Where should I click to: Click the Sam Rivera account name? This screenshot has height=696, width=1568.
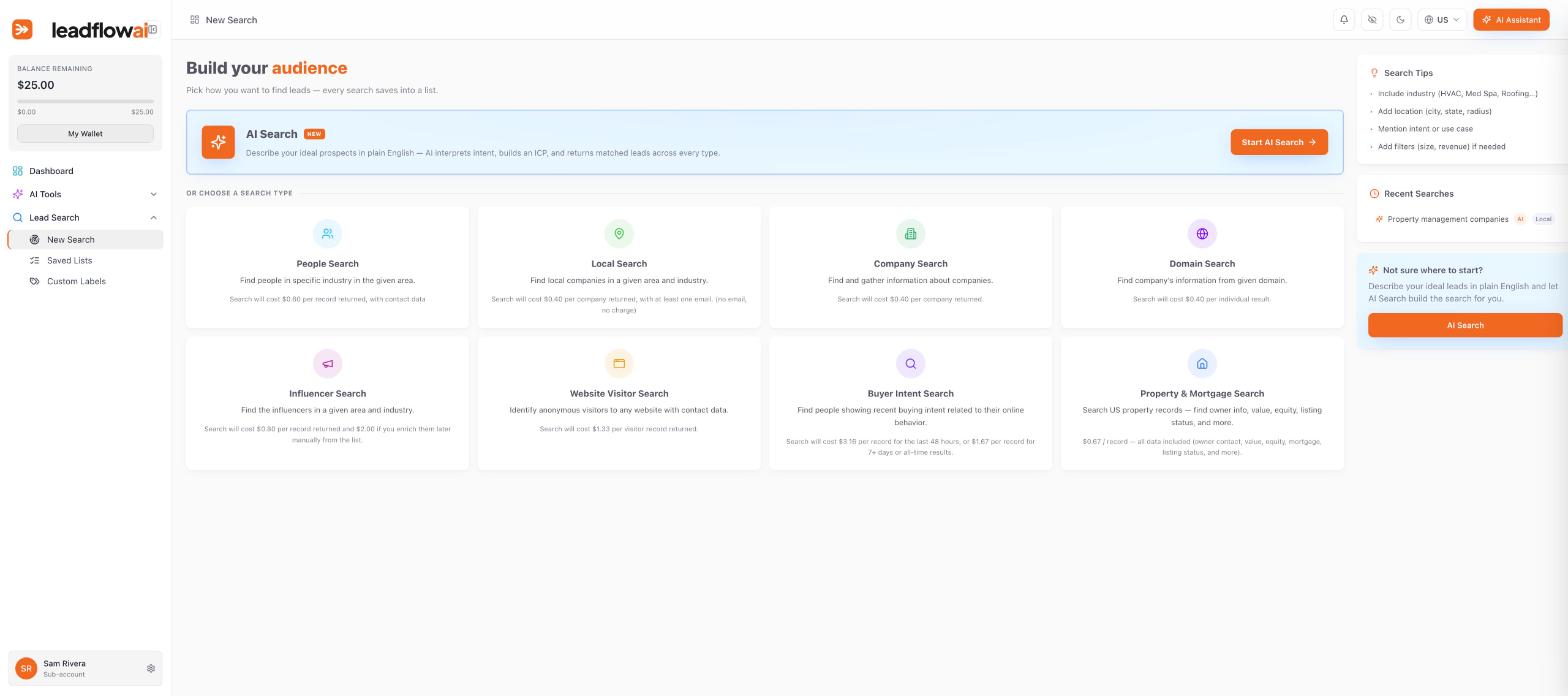point(64,664)
